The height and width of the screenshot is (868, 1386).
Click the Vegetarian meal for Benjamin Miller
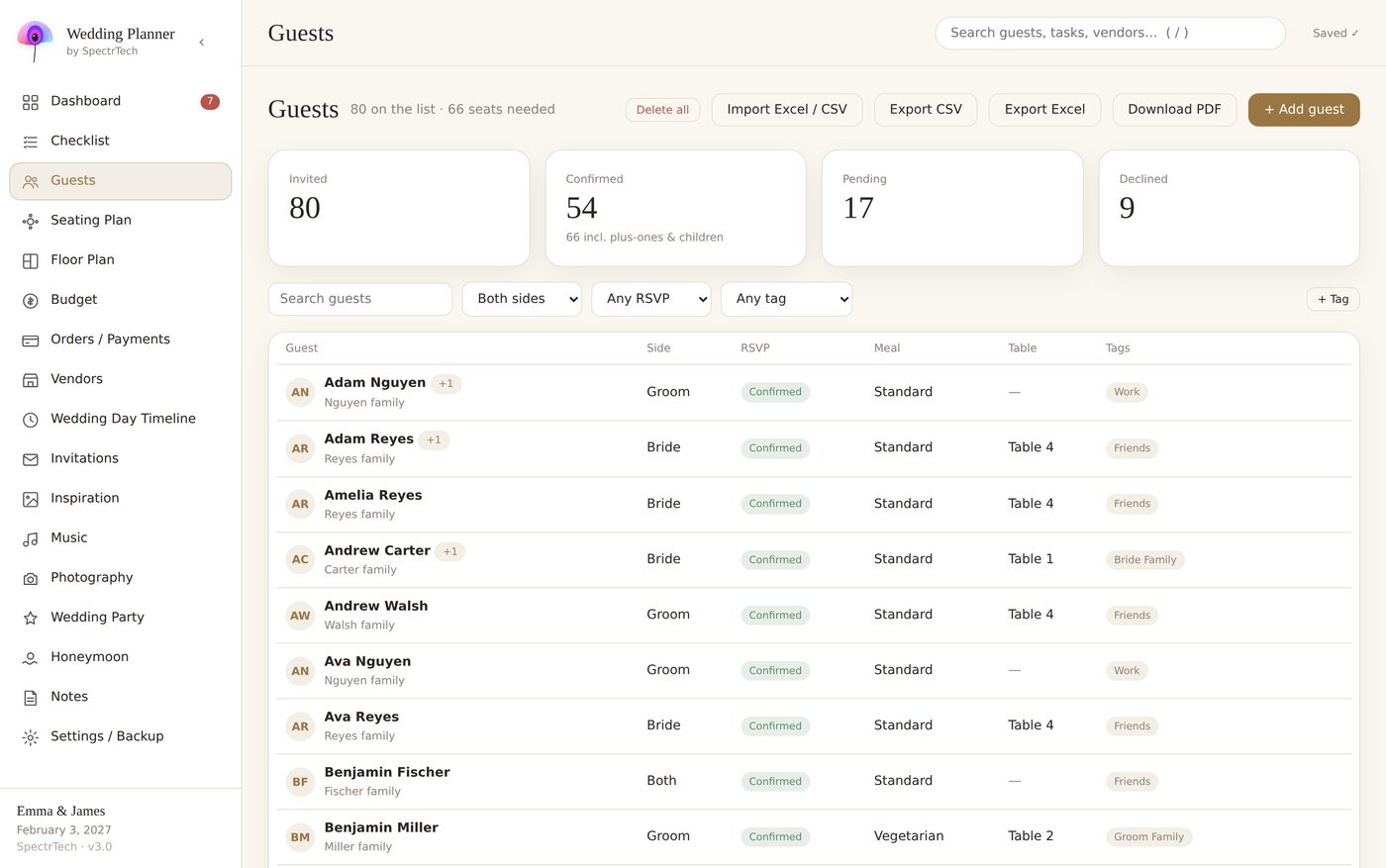pos(909,836)
